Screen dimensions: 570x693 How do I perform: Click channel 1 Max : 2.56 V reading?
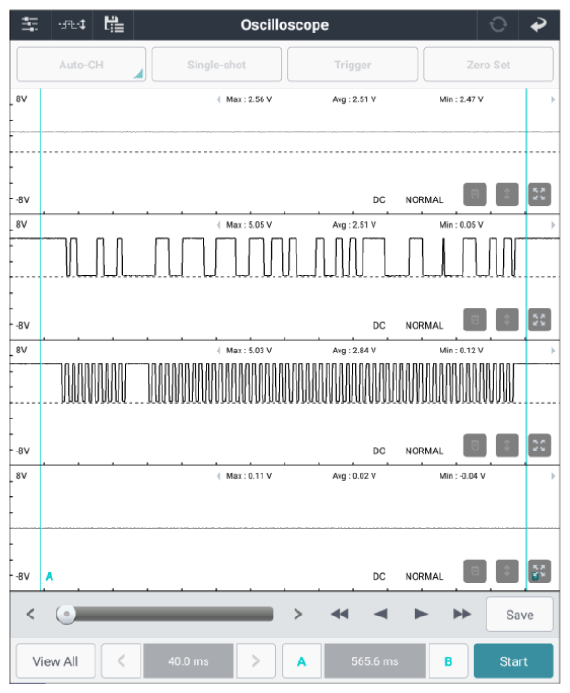click(249, 99)
